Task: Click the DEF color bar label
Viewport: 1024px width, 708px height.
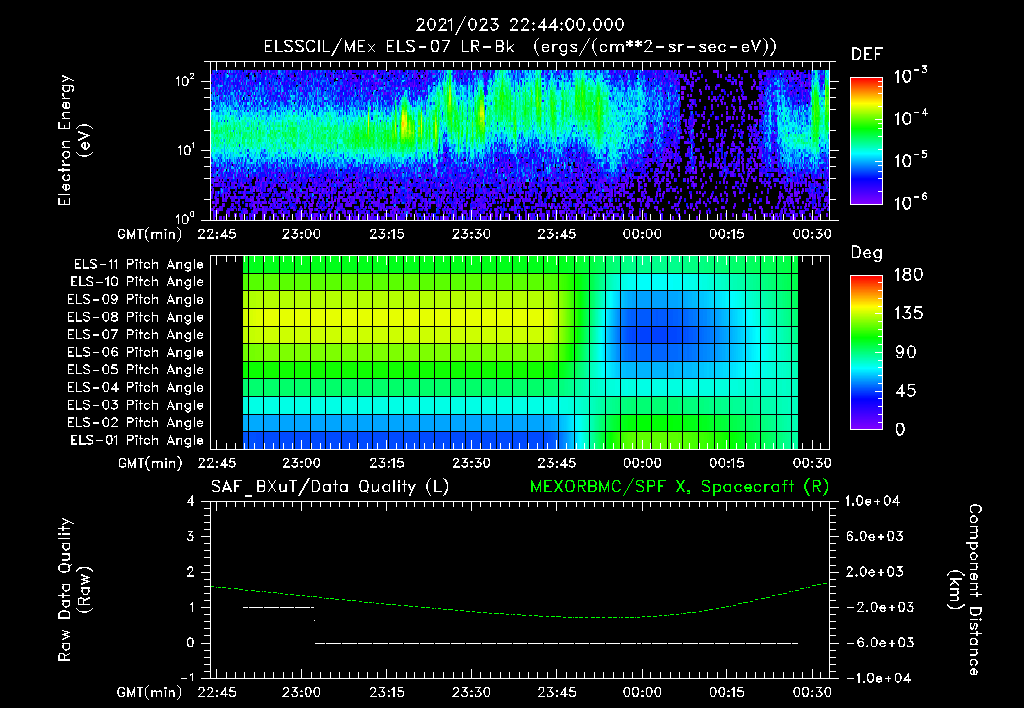Action: point(867,55)
